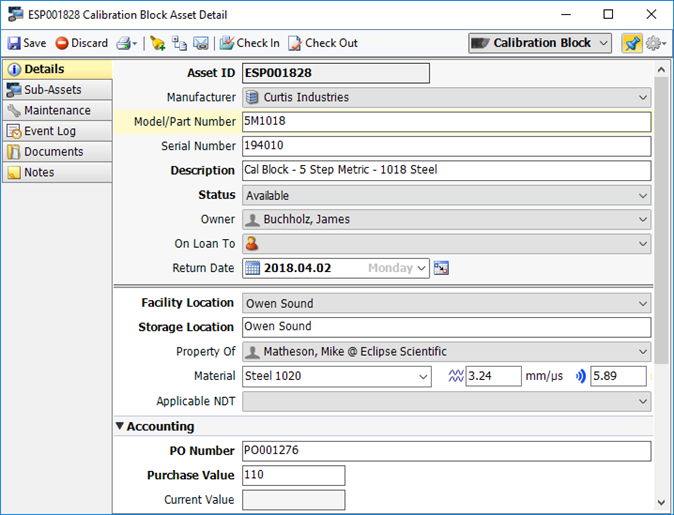Screen dimensions: 674x515
Task: Click the scrollbar up arrow
Action: 661,69
